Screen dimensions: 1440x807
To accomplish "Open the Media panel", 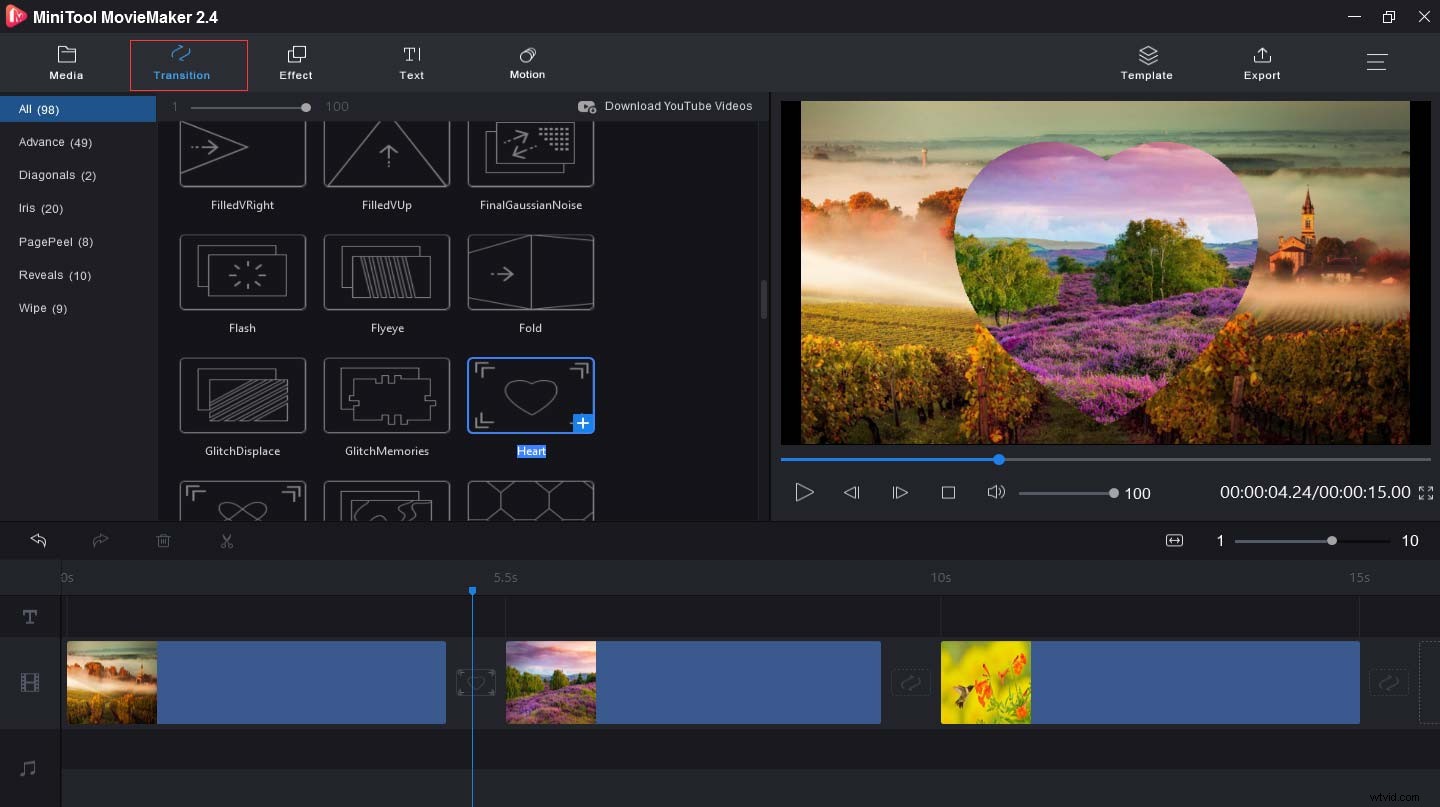I will [66, 63].
